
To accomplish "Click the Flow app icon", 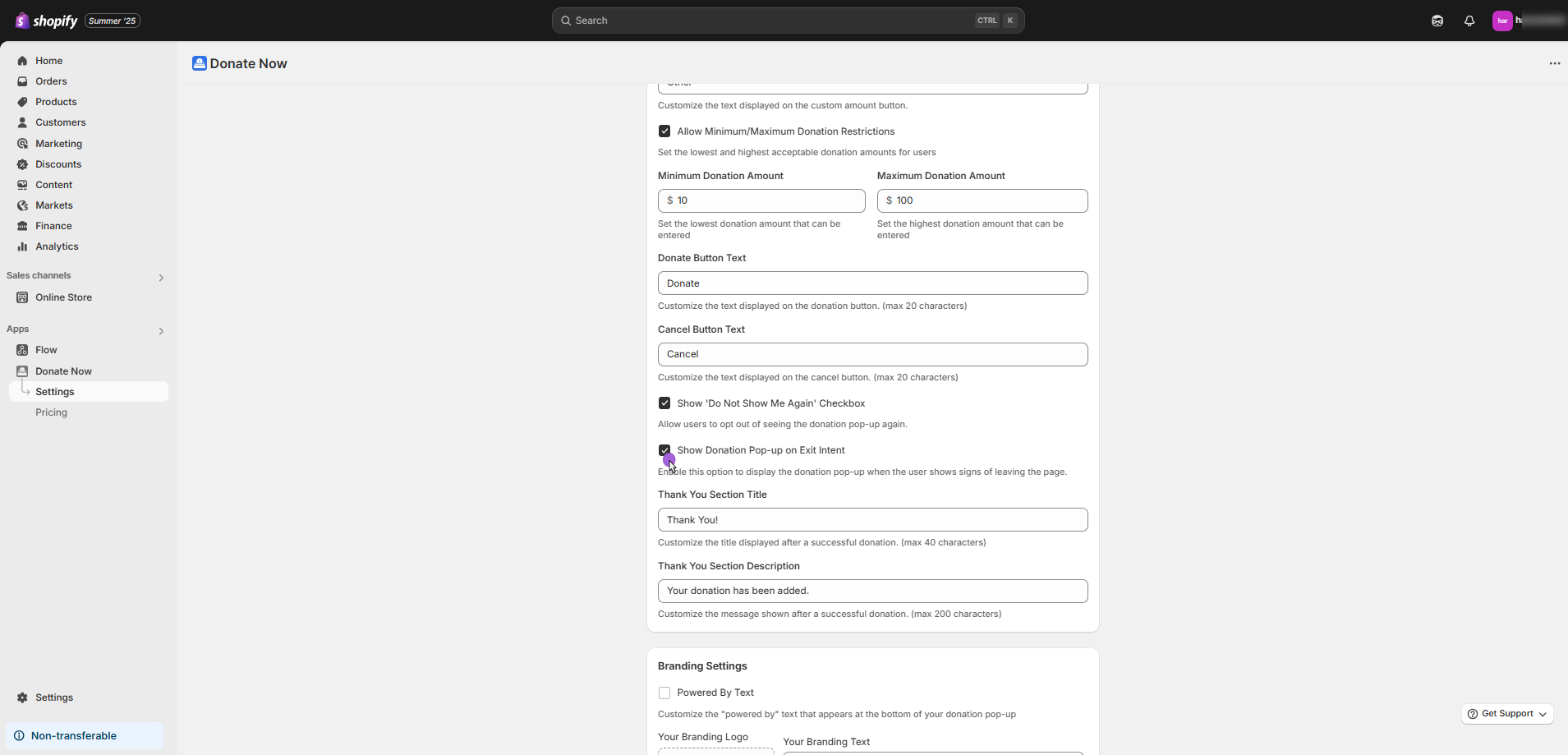I will click(22, 350).
